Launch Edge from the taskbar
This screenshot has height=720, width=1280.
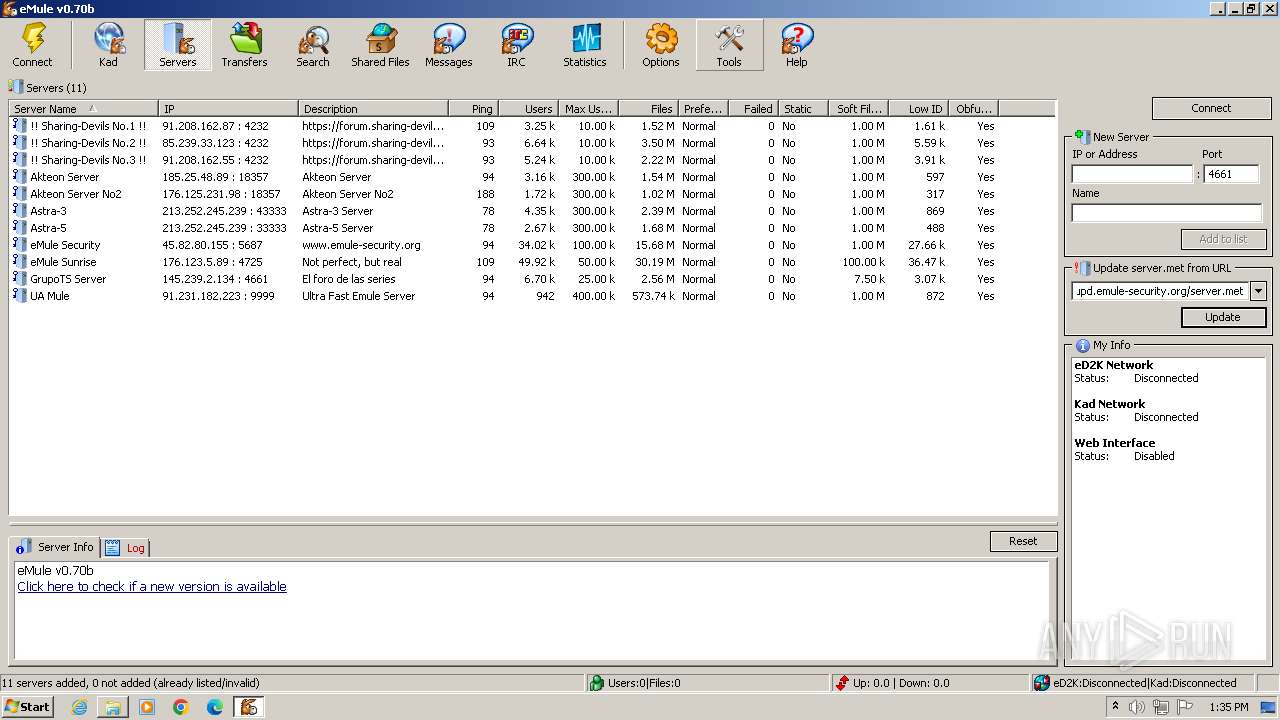point(215,707)
